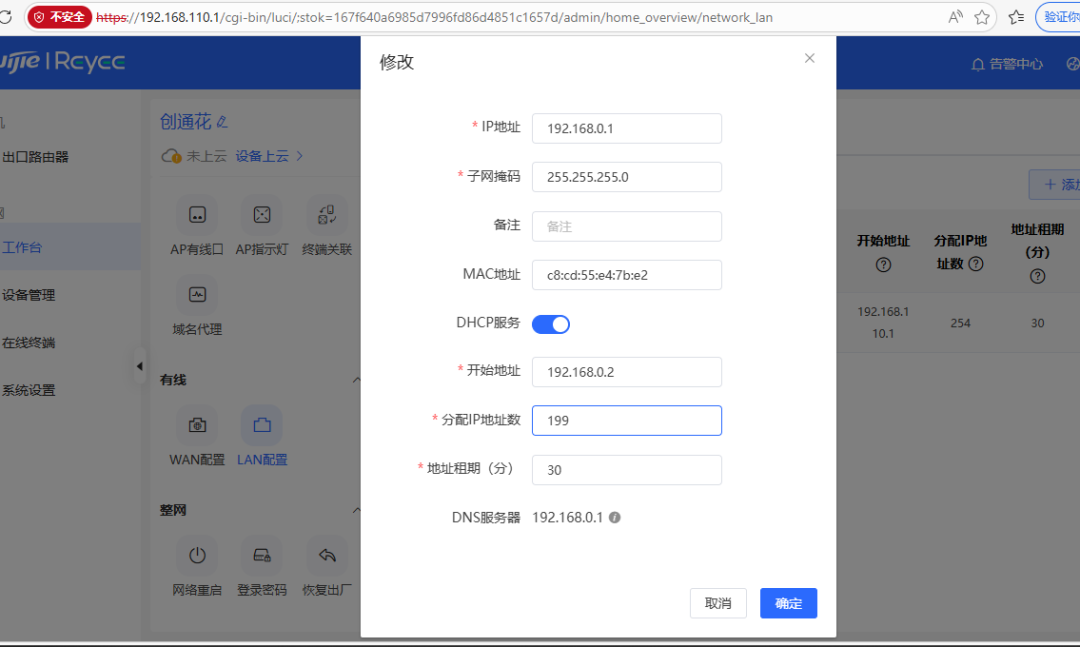Collapse the sidebar with the arrow handle
This screenshot has width=1080, height=647.
(x=140, y=367)
